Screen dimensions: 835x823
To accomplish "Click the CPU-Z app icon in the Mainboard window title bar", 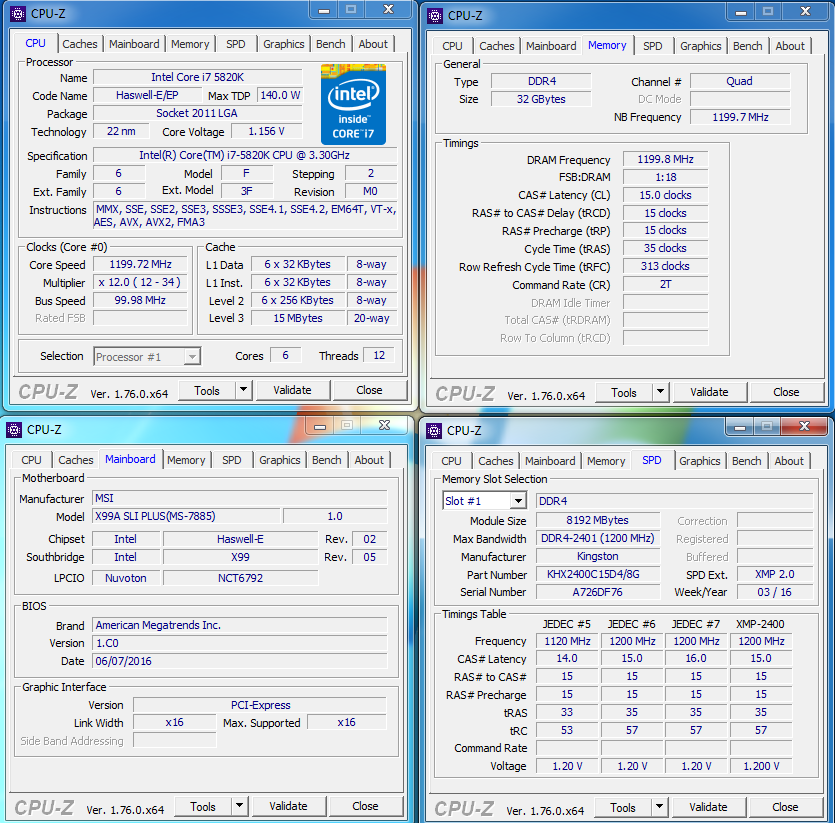I will [x=14, y=429].
